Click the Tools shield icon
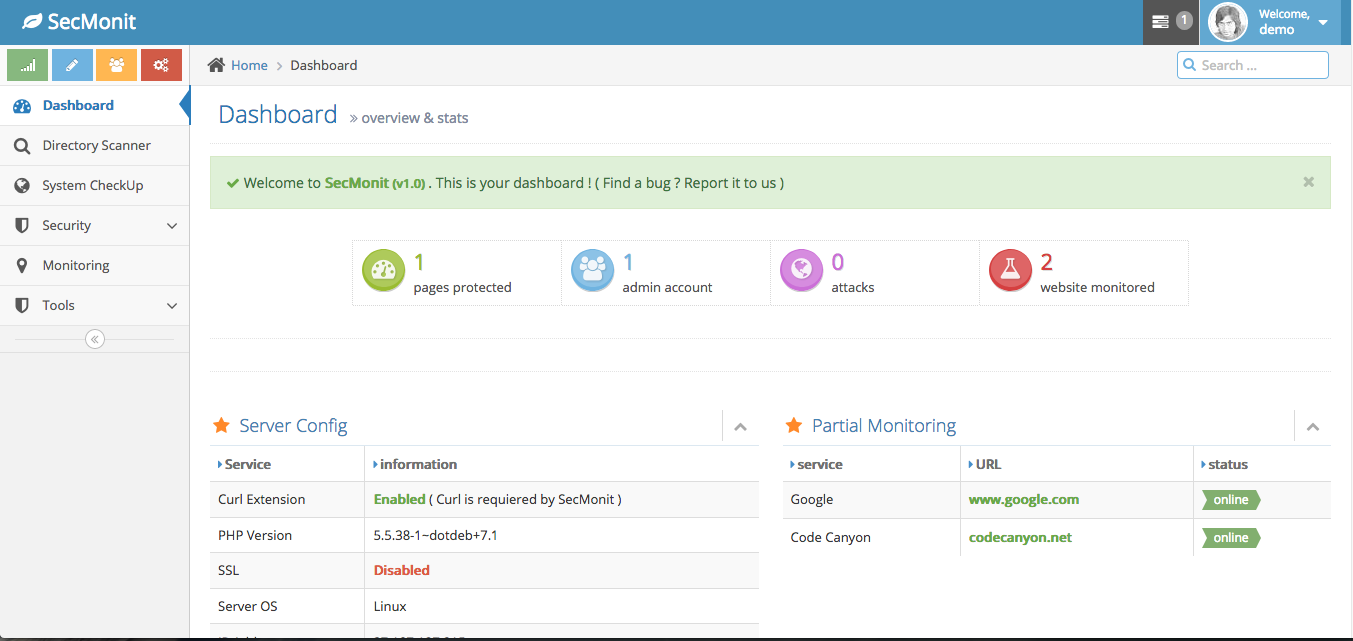The height and width of the screenshot is (641, 1353). click(x=22, y=305)
